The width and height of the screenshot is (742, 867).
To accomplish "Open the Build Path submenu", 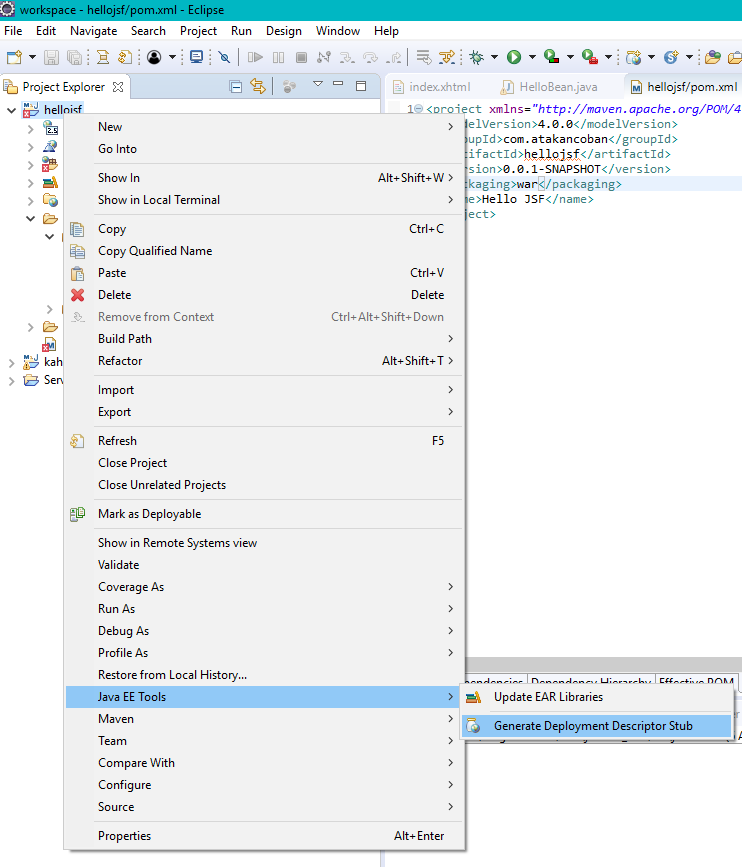I will coord(264,339).
